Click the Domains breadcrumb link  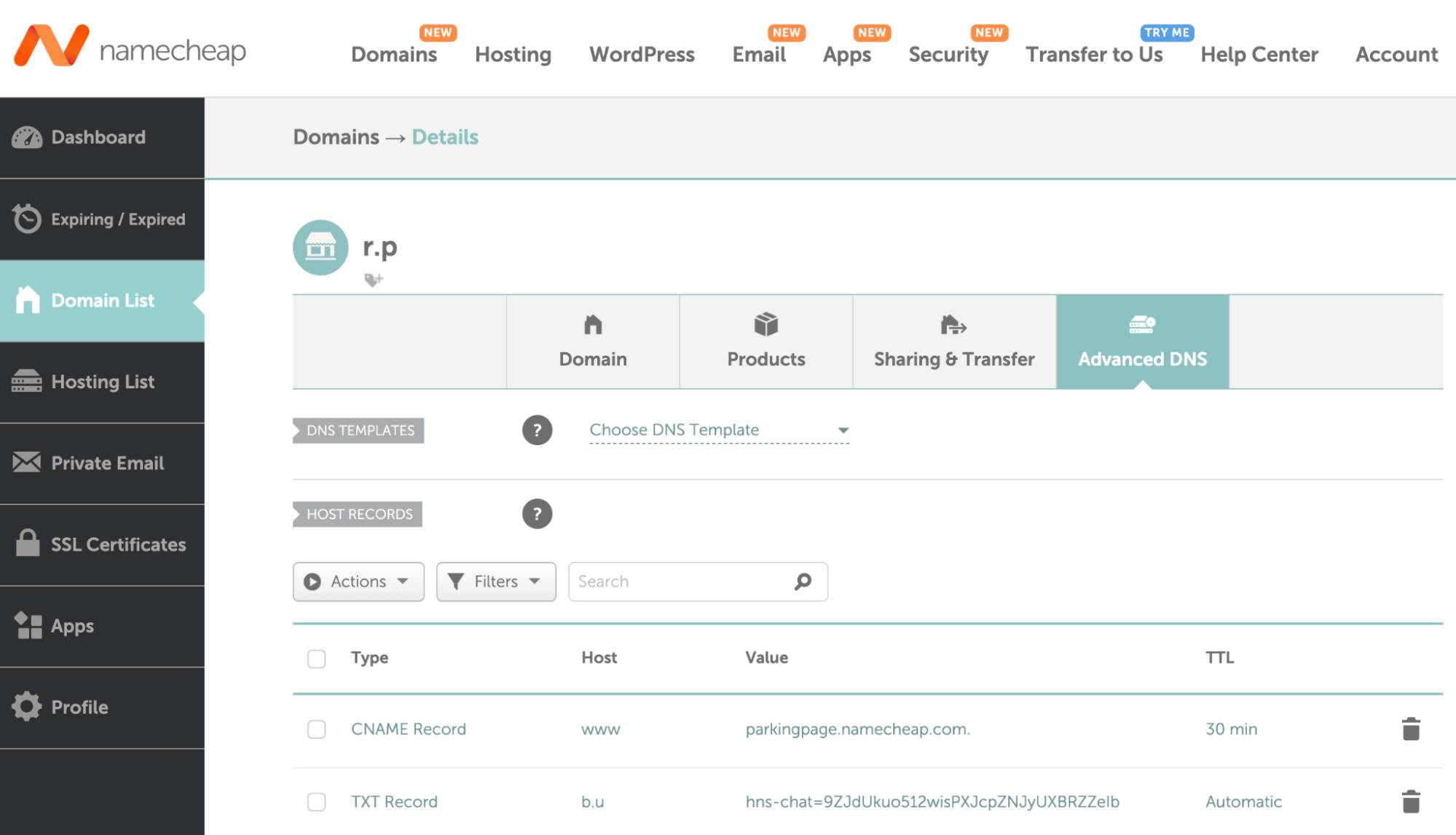(335, 137)
